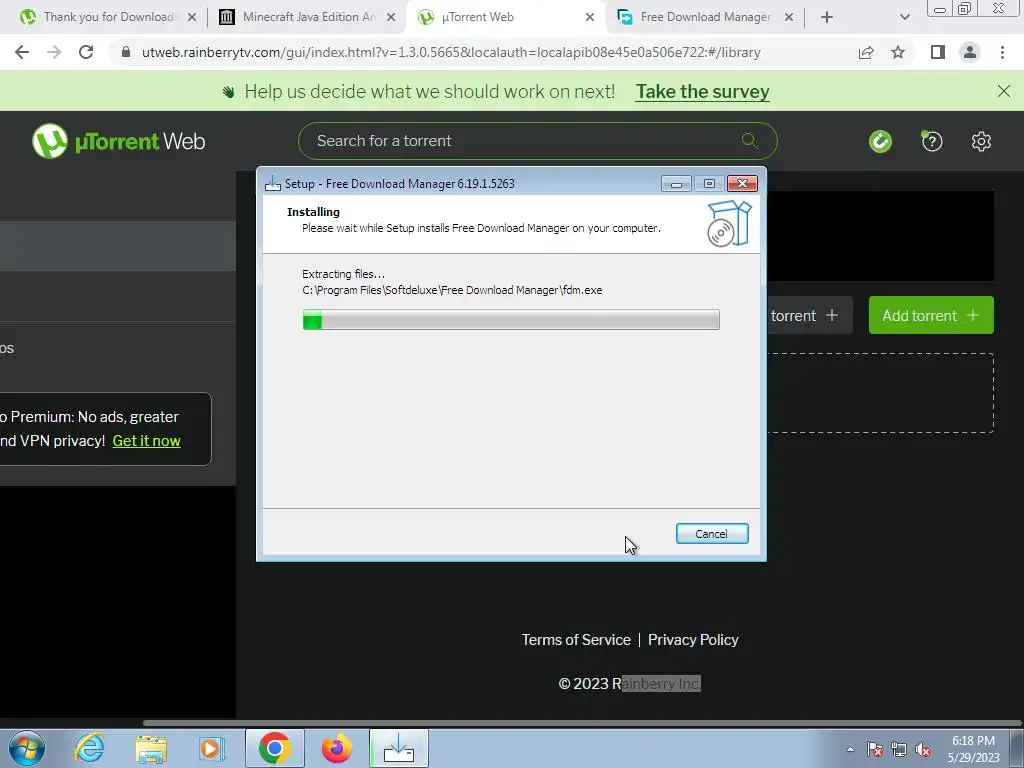The height and width of the screenshot is (768, 1024).
Task: Click the setup window title icon
Action: point(272,184)
